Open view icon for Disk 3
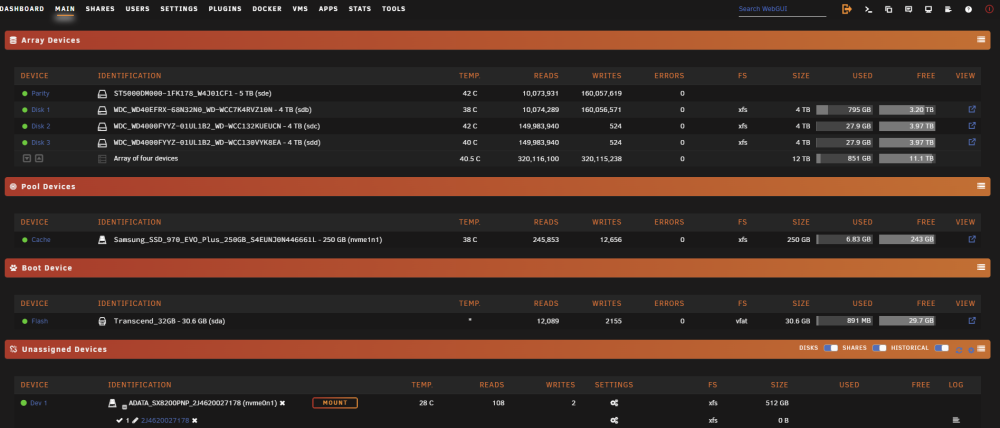Viewport: 1000px width, 428px height. pos(972,142)
